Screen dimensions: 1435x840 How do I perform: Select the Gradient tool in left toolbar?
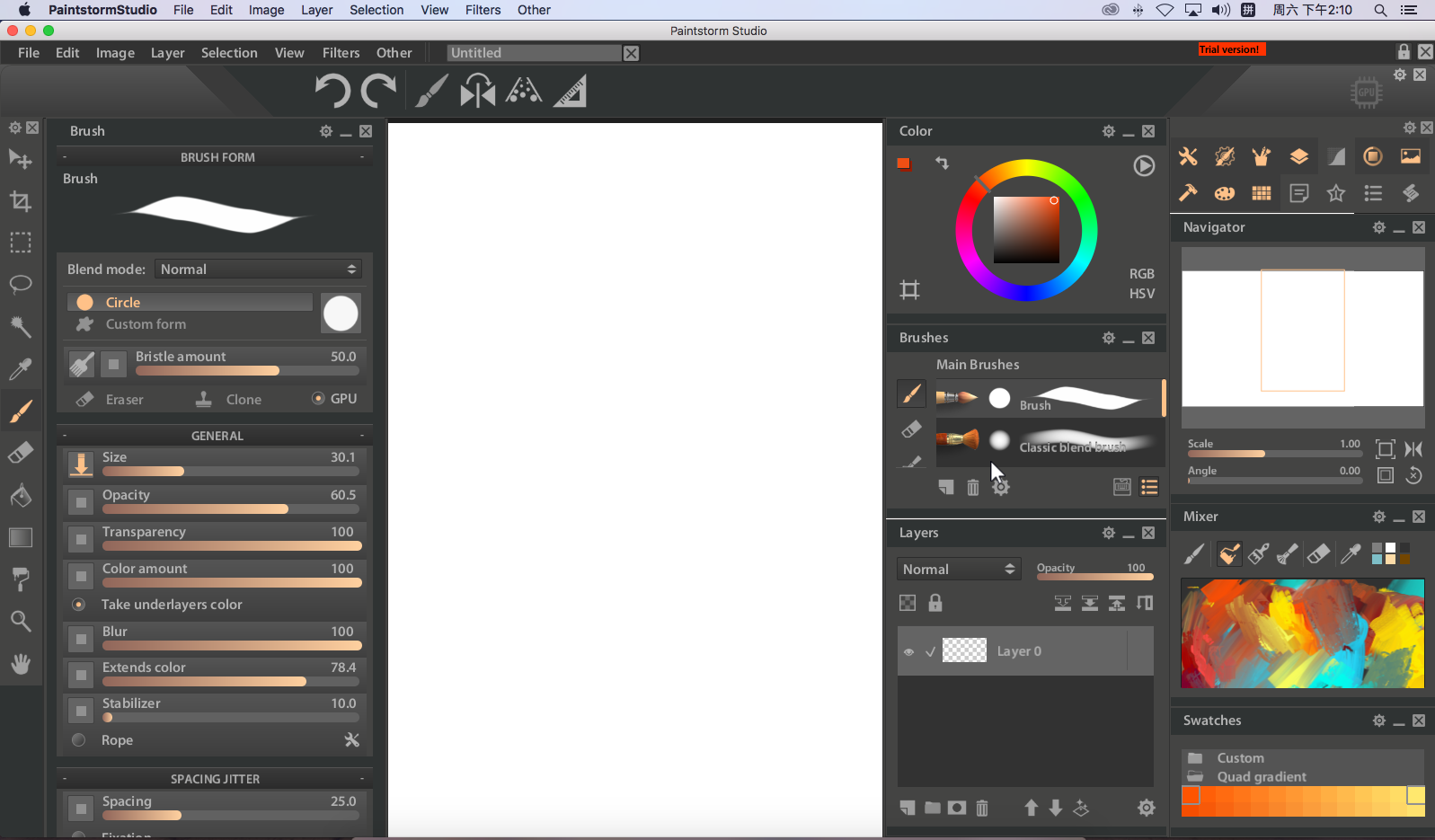coord(20,537)
